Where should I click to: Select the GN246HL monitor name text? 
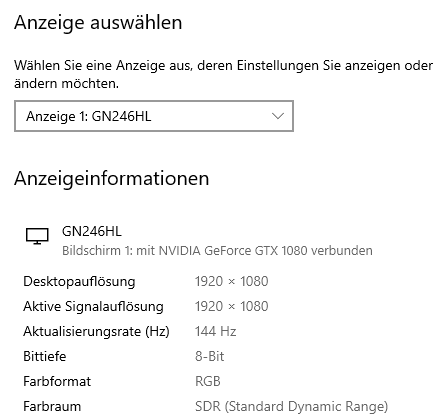coord(92,231)
